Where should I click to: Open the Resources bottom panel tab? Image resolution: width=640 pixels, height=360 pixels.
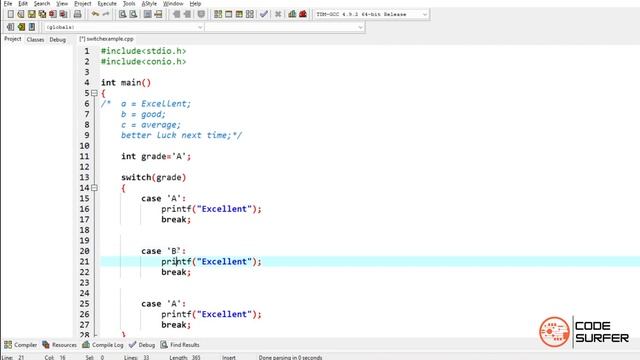point(59,345)
